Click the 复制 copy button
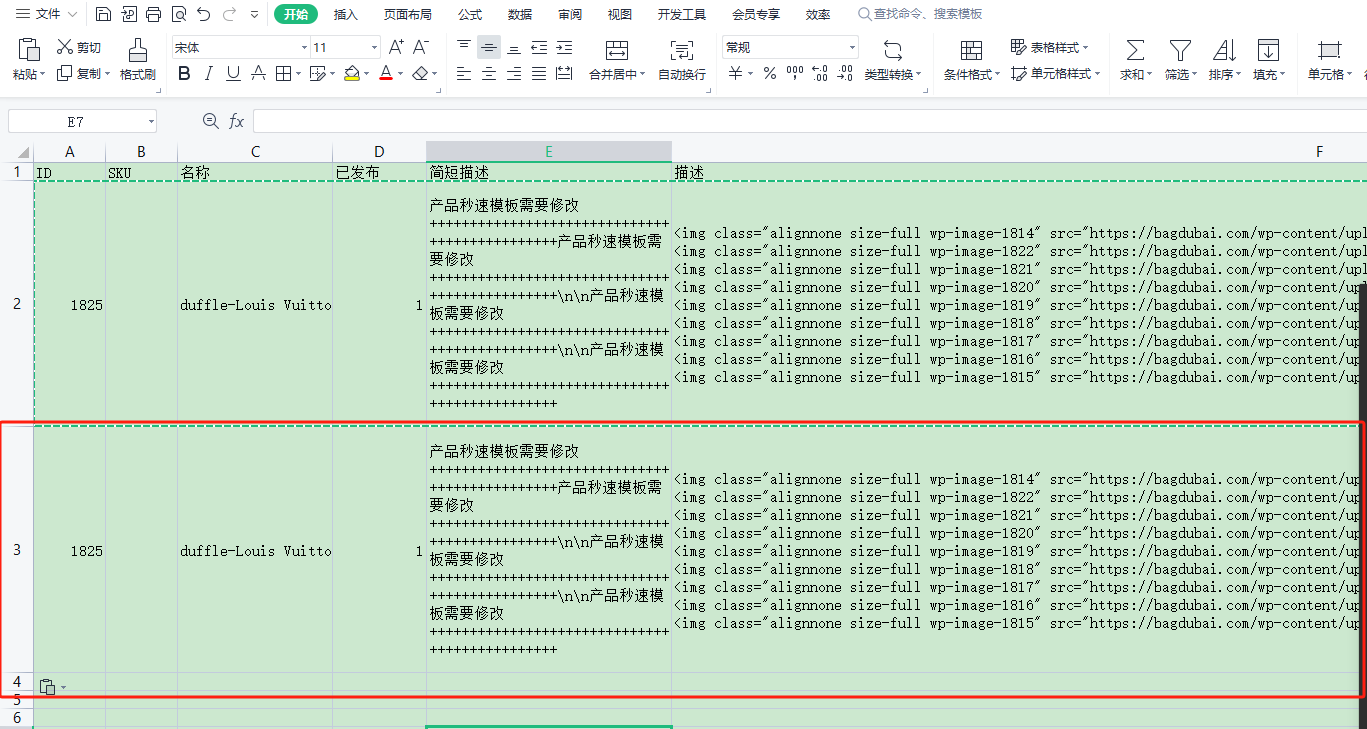Image resolution: width=1367 pixels, height=729 pixels. click(85, 73)
